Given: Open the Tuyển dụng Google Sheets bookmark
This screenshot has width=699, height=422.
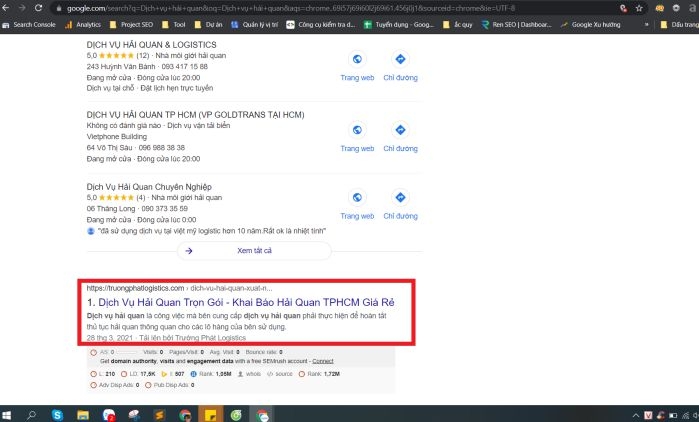Looking at the screenshot, I should (399, 25).
